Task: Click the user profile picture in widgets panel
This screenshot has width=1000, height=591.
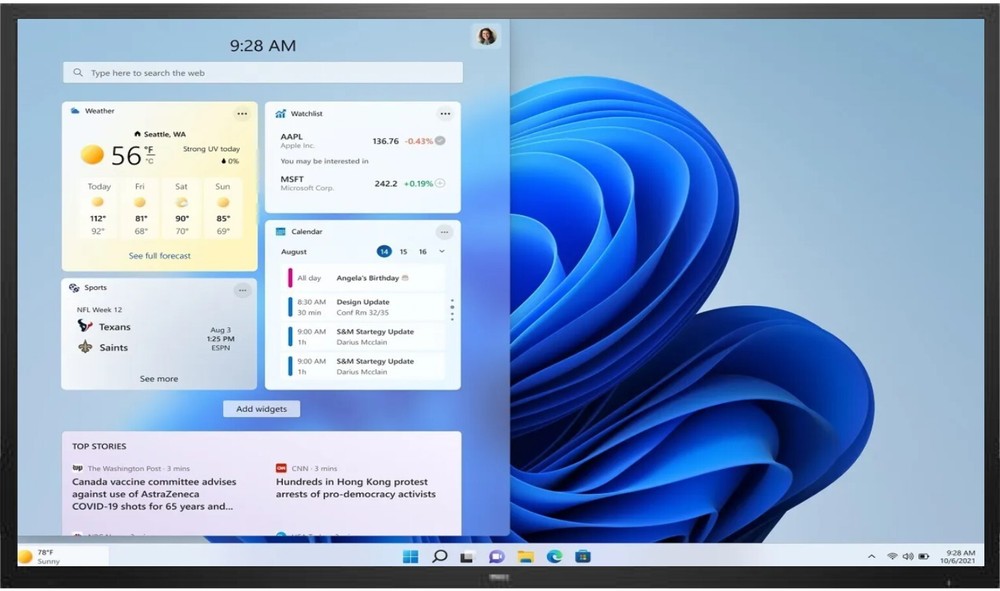Action: pos(486,36)
